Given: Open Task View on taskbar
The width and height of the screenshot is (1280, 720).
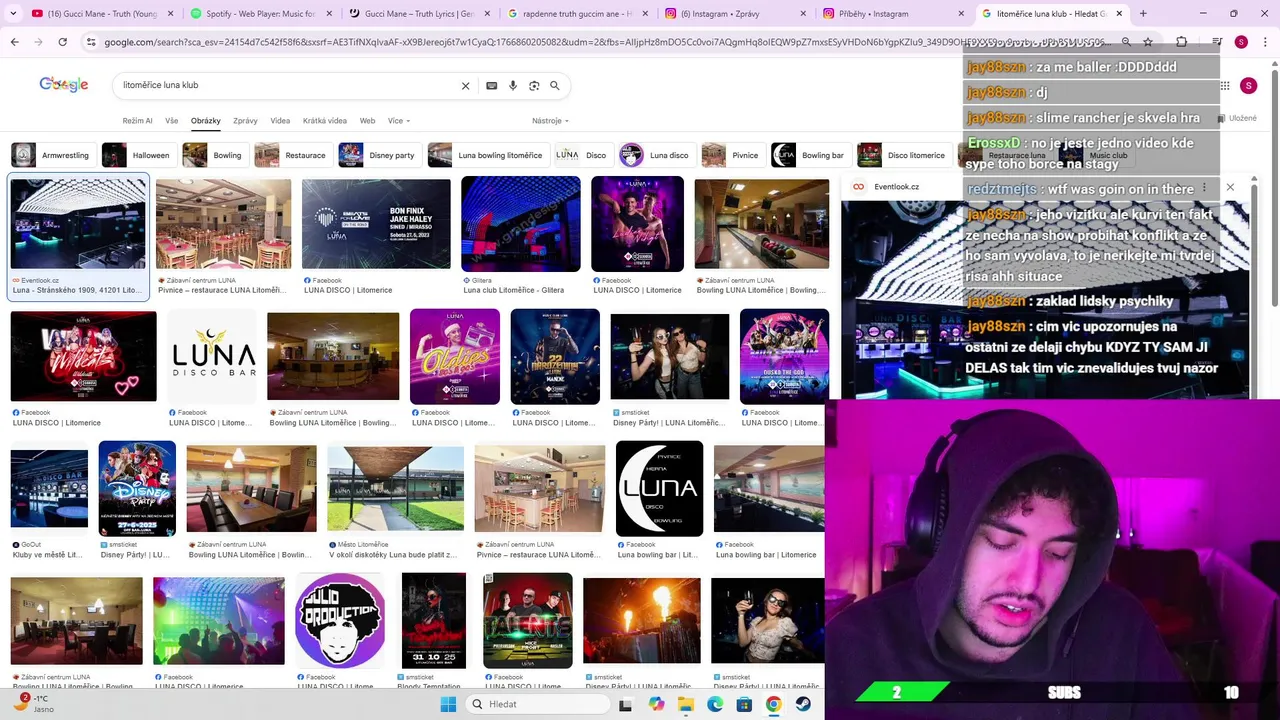Looking at the screenshot, I should (x=625, y=704).
